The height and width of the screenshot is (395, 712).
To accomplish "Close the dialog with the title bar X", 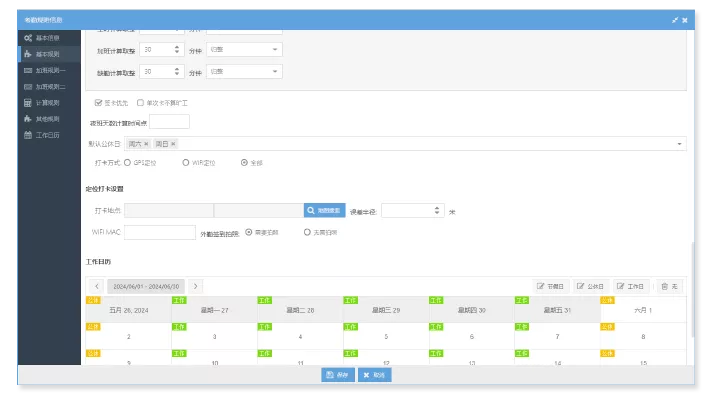I will click(x=685, y=20).
